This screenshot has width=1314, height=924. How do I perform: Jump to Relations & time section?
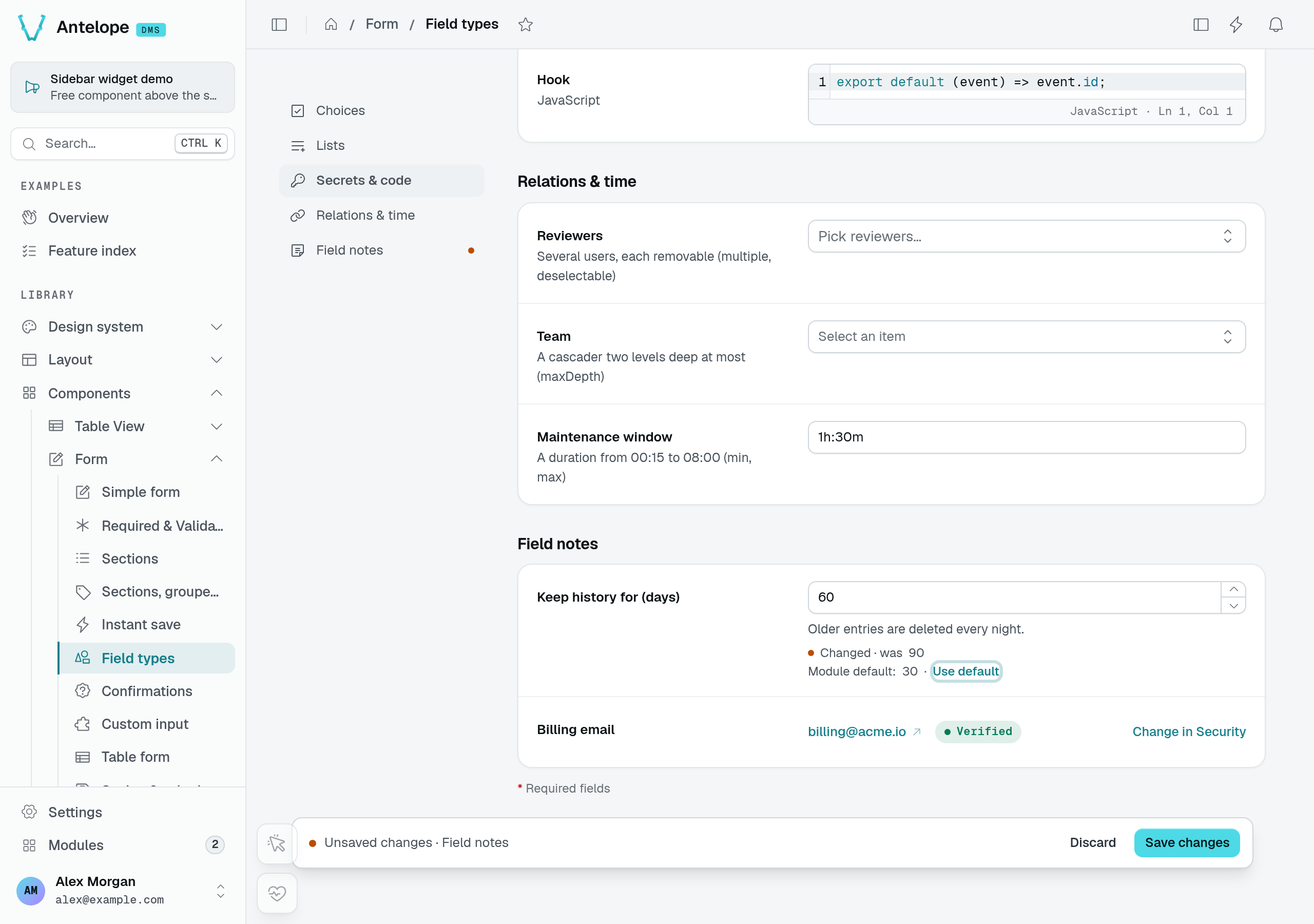382,215
